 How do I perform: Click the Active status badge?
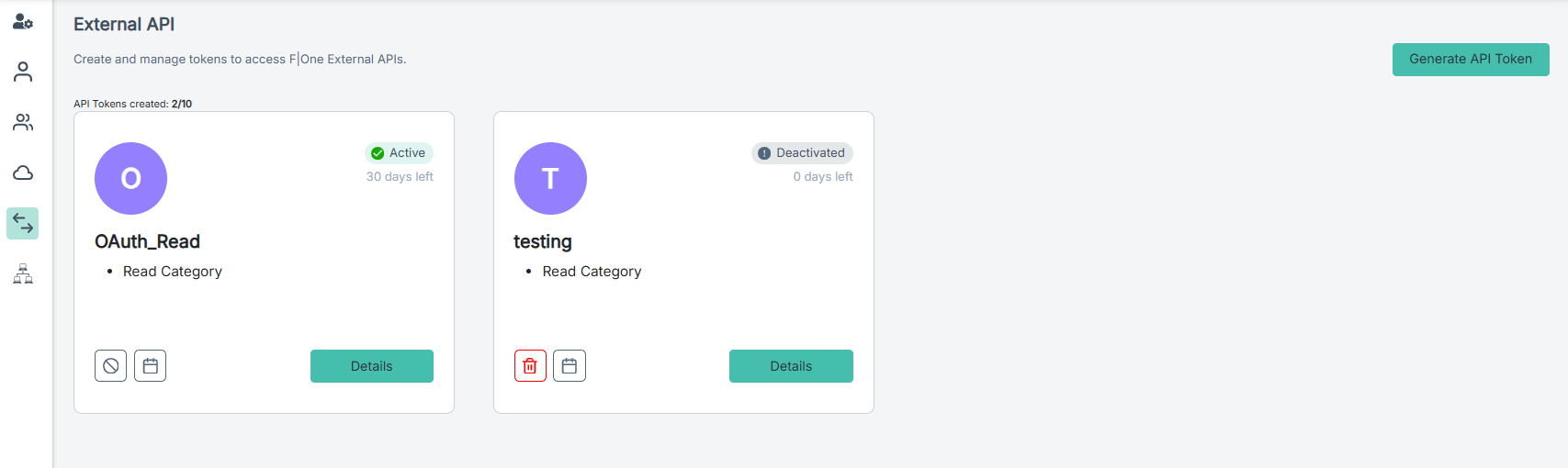[399, 153]
